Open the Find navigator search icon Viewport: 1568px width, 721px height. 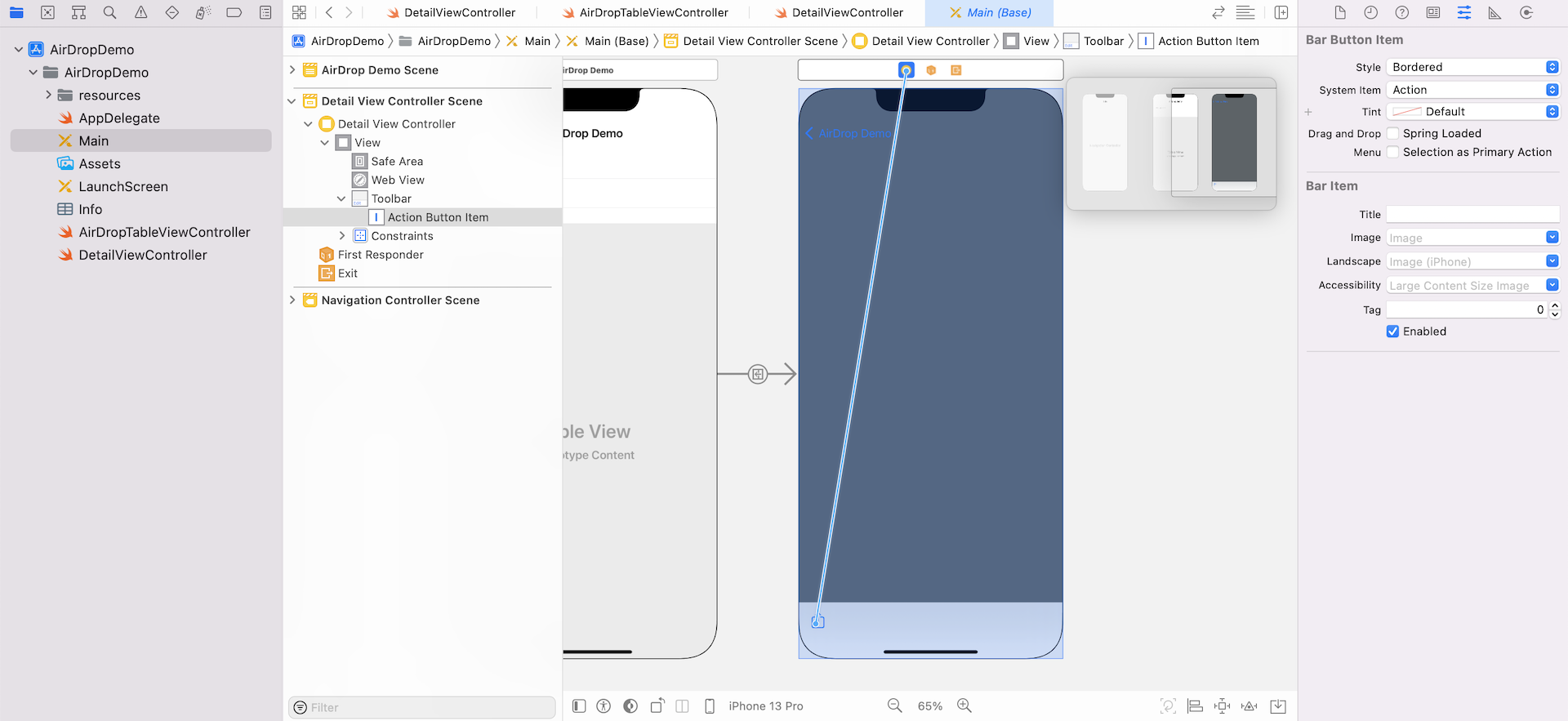tap(109, 13)
